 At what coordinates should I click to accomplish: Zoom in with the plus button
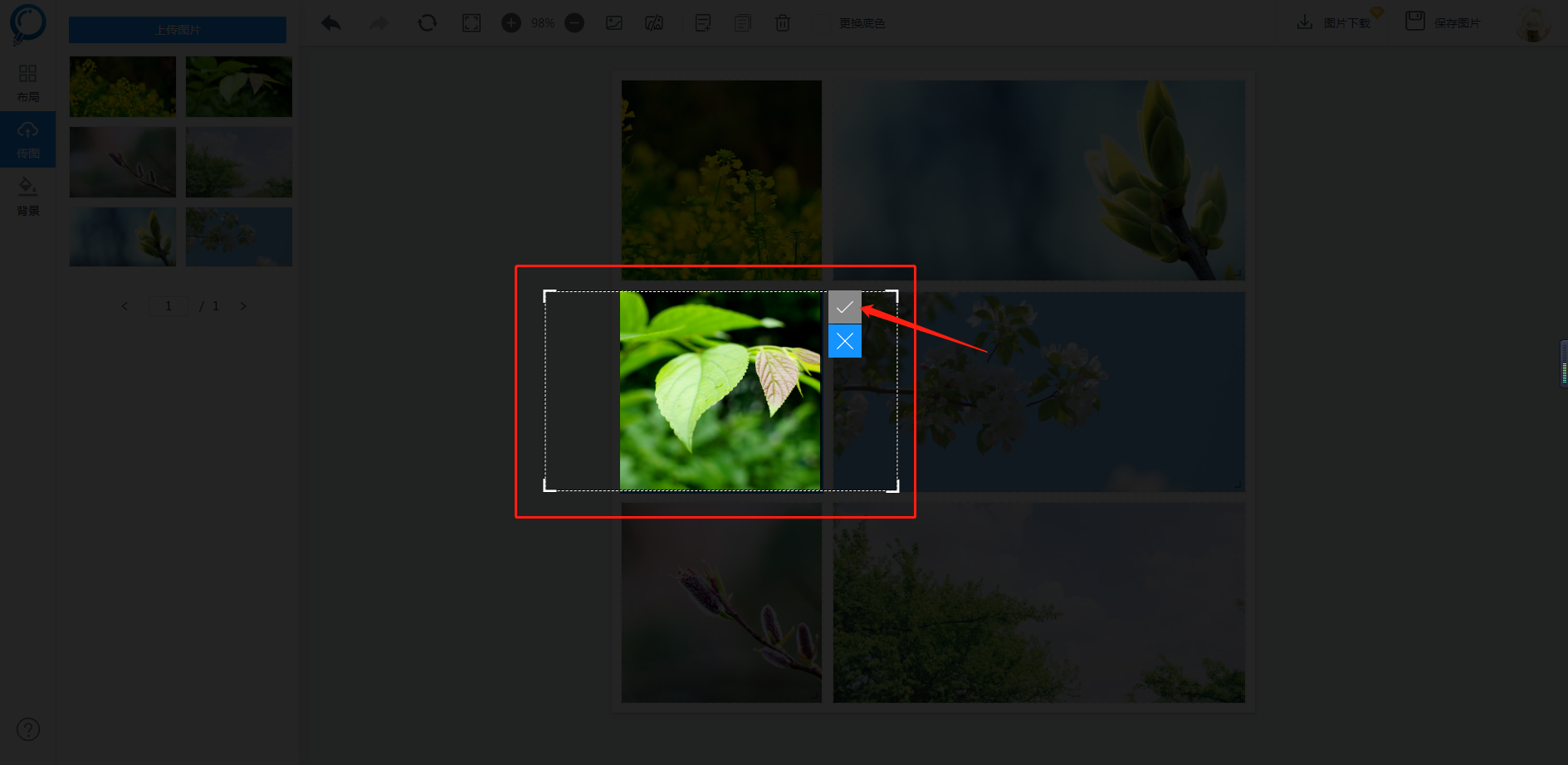click(511, 23)
